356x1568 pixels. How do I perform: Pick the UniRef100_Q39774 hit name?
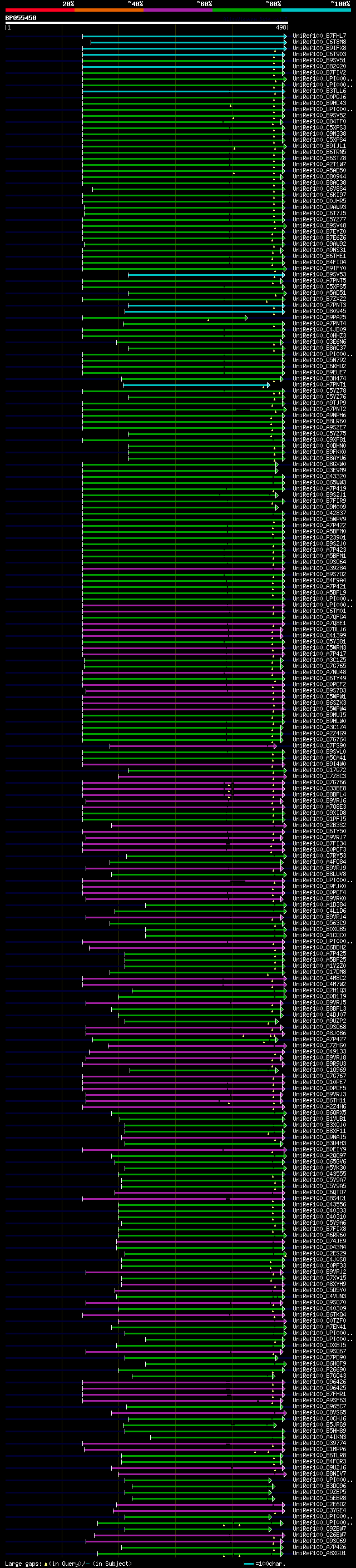click(319, 1443)
